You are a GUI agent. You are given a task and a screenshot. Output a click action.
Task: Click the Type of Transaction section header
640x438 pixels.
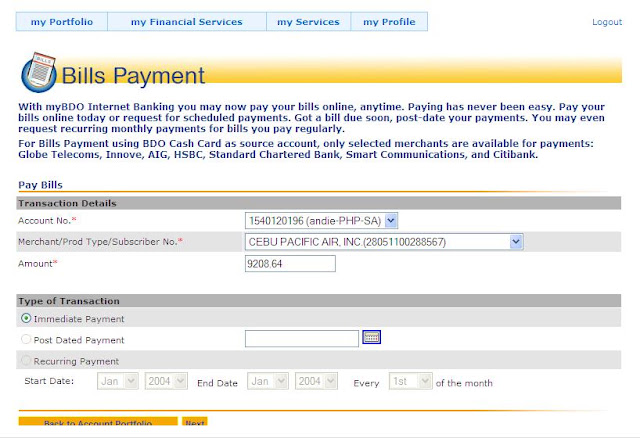click(318, 301)
